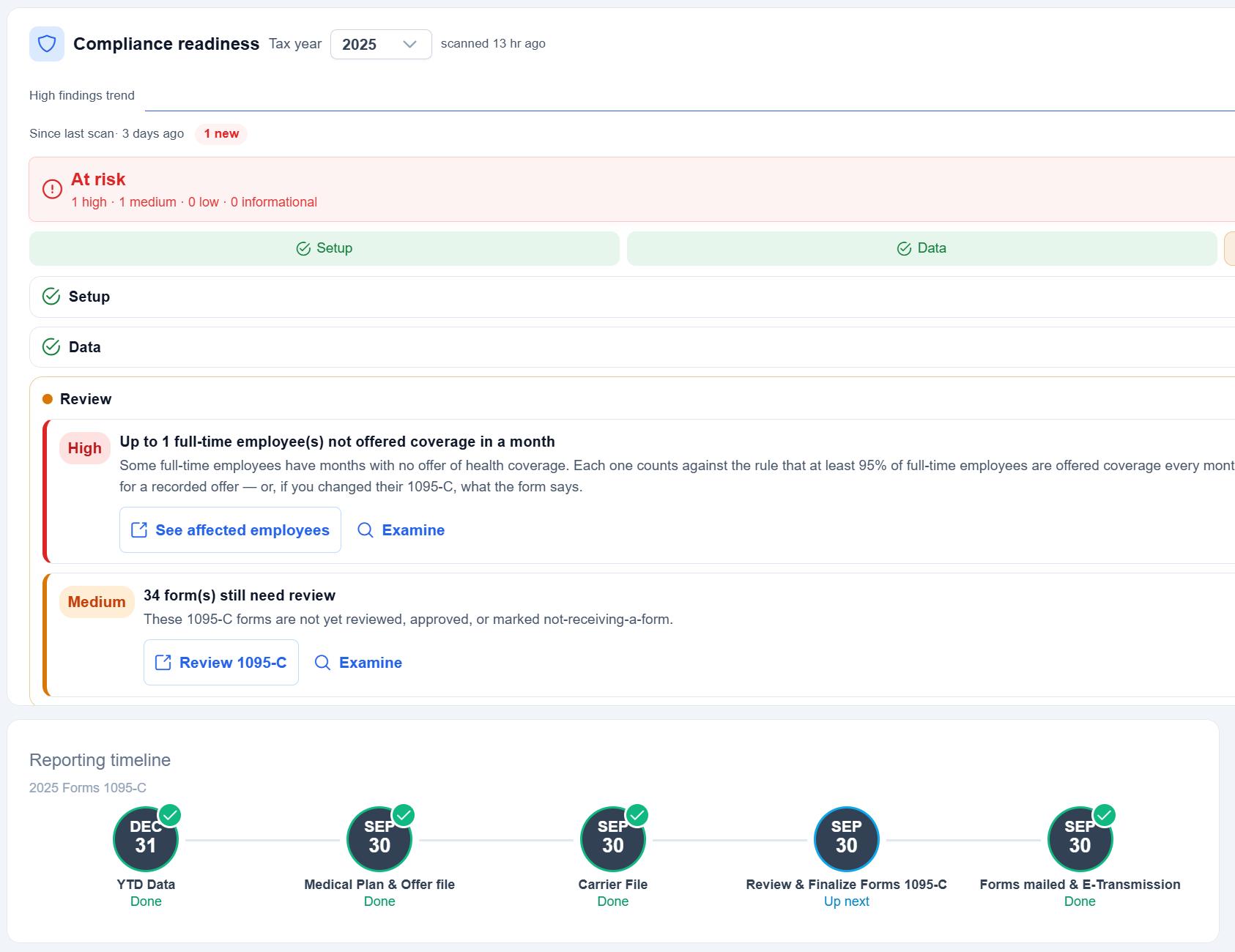1235x952 pixels.
Task: Click the 'High findings trend' label
Action: [82, 95]
